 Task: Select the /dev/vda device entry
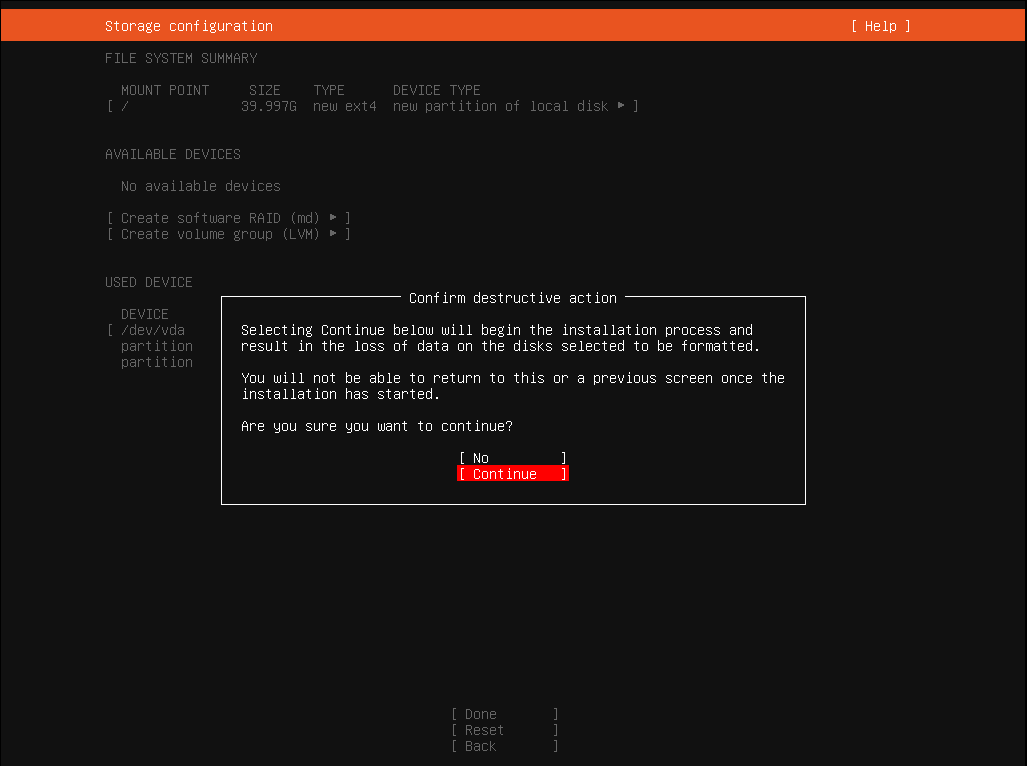(x=153, y=329)
